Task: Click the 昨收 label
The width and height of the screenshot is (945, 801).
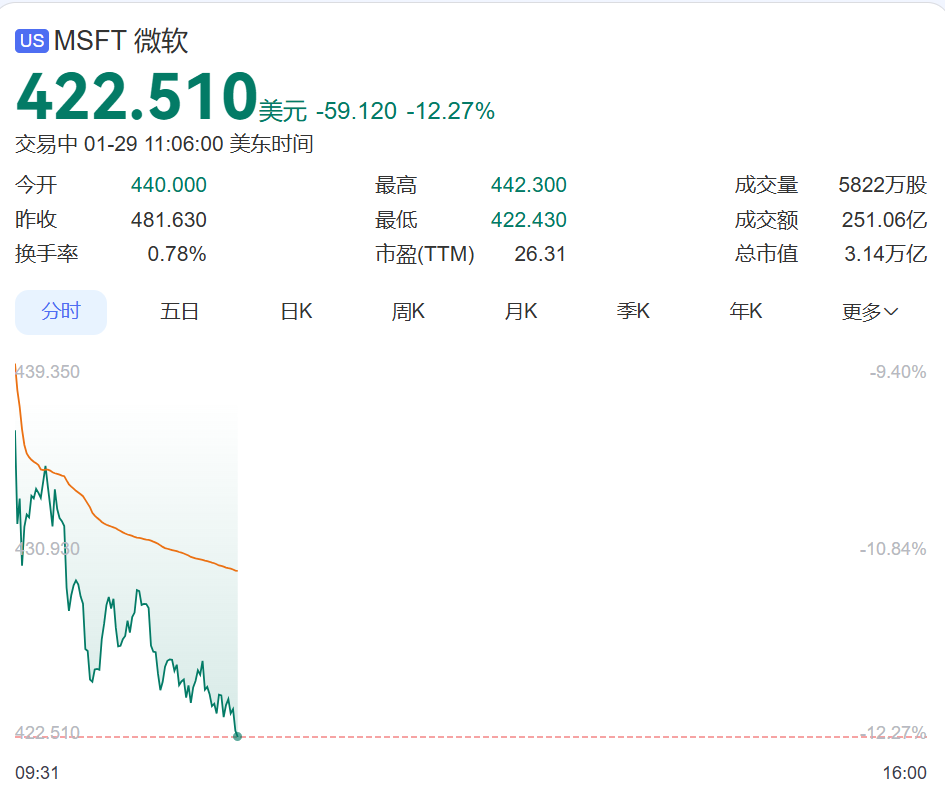Action: coord(36,219)
